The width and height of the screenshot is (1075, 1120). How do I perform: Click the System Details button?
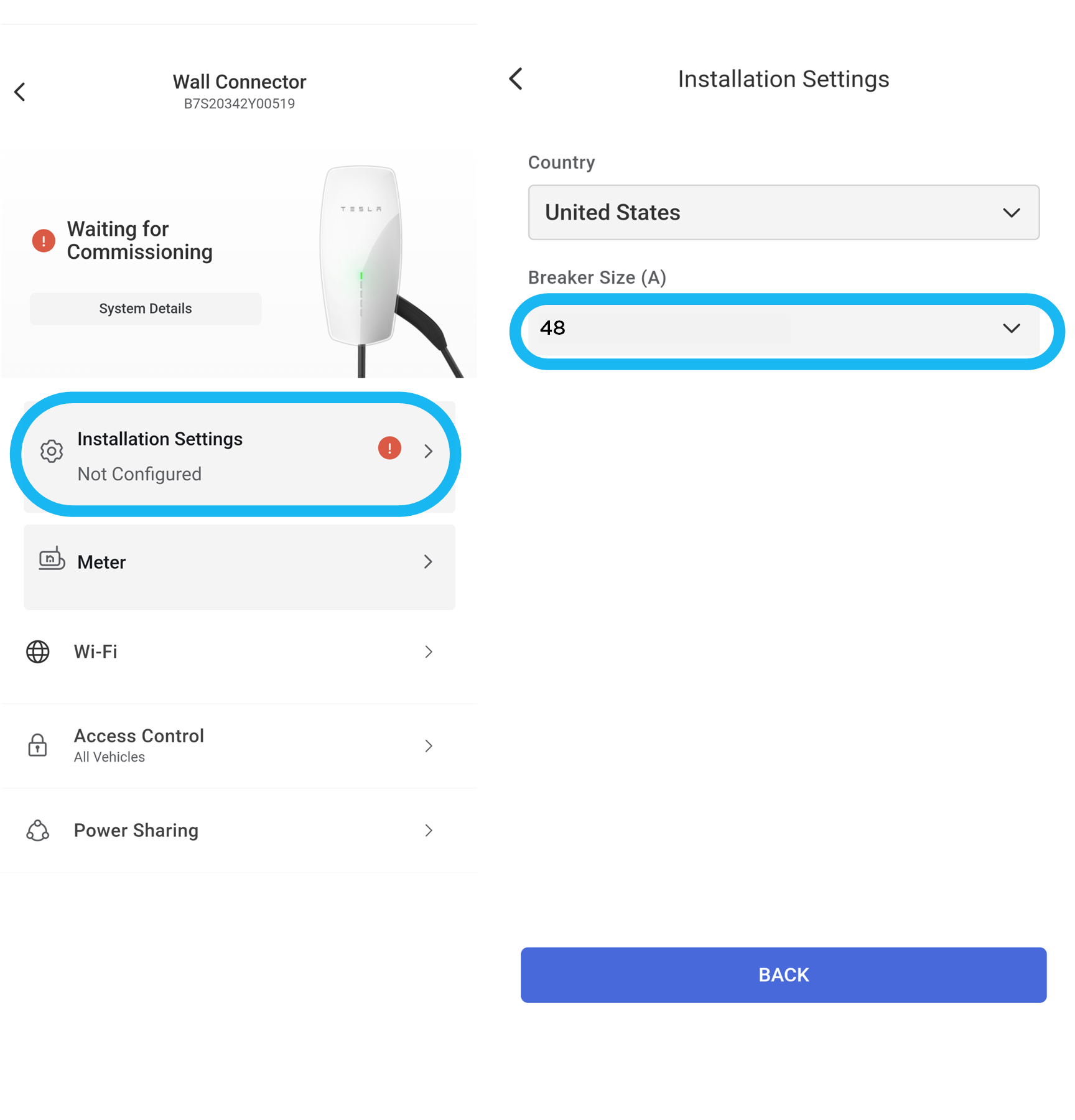(146, 309)
